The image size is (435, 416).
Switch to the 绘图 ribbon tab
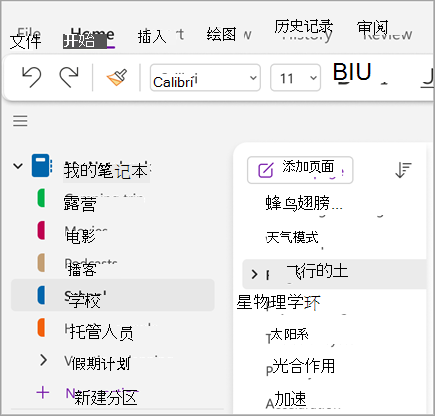point(221,34)
